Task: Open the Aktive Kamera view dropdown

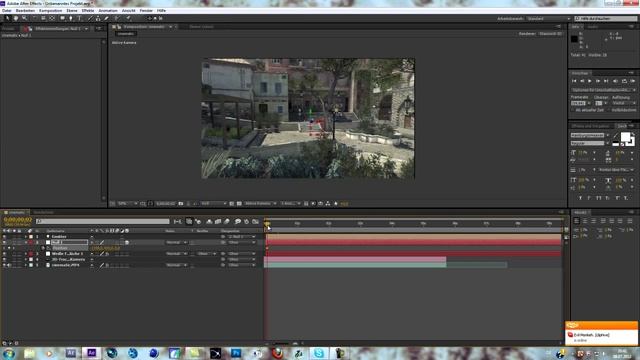Action: click(x=260, y=203)
